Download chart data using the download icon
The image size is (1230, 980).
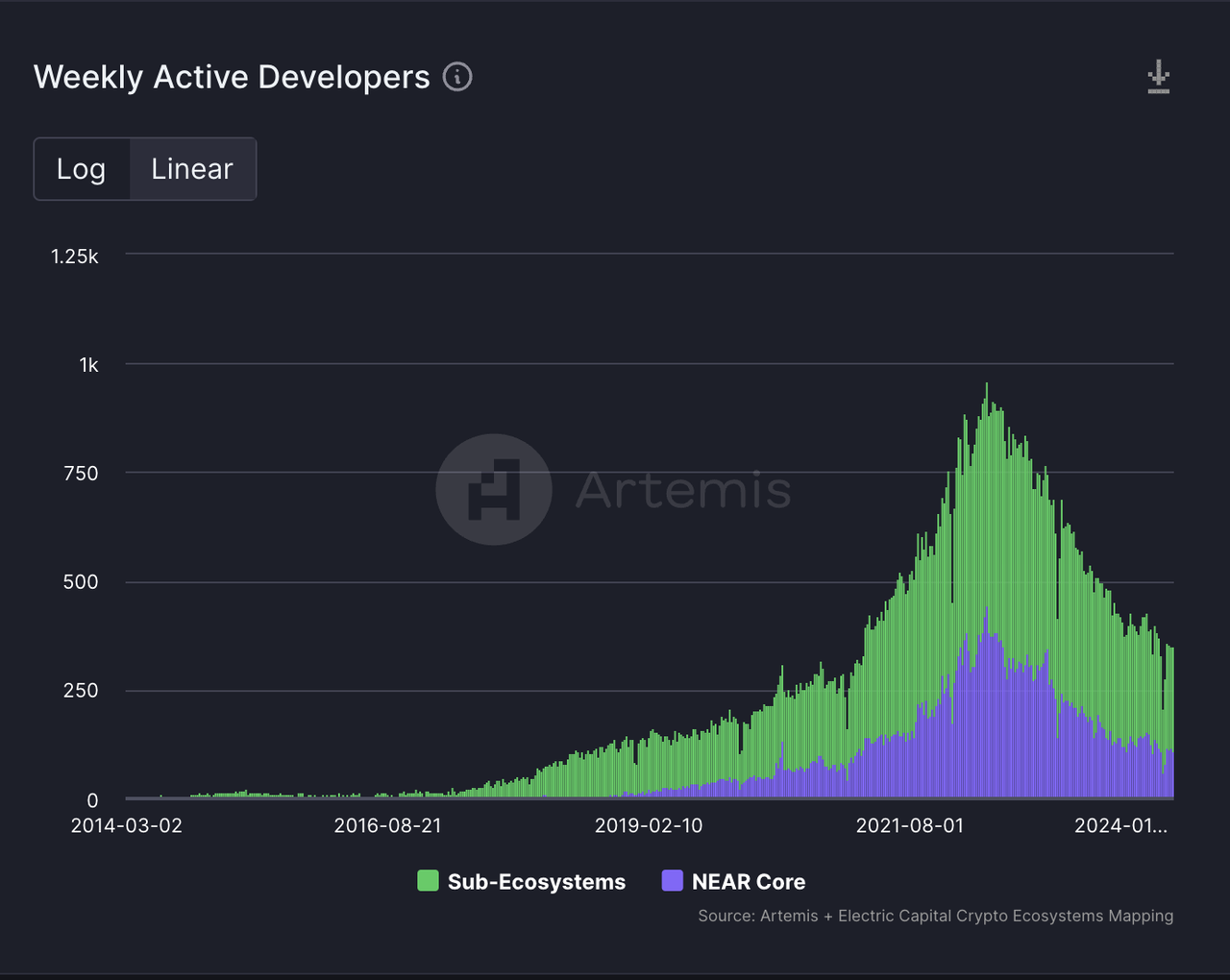coord(1159,77)
